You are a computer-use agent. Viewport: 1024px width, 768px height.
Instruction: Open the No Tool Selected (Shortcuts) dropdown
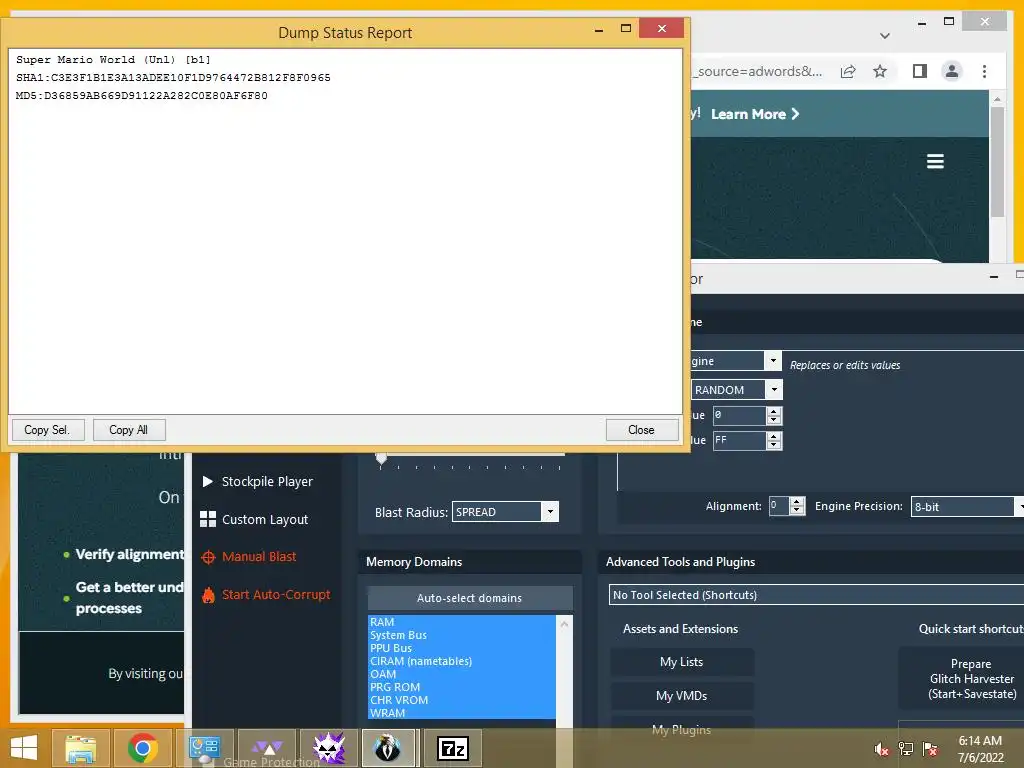point(816,595)
